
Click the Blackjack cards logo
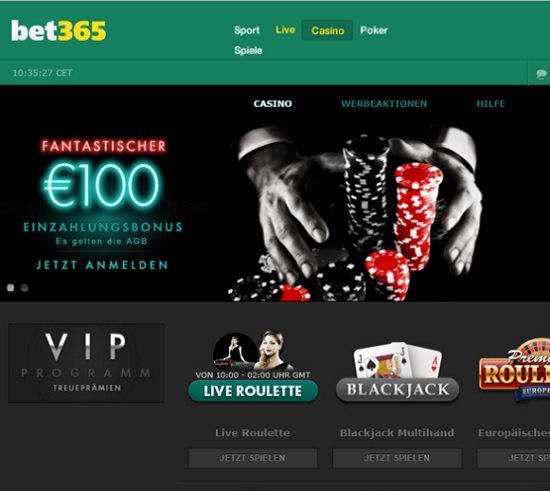click(x=397, y=372)
